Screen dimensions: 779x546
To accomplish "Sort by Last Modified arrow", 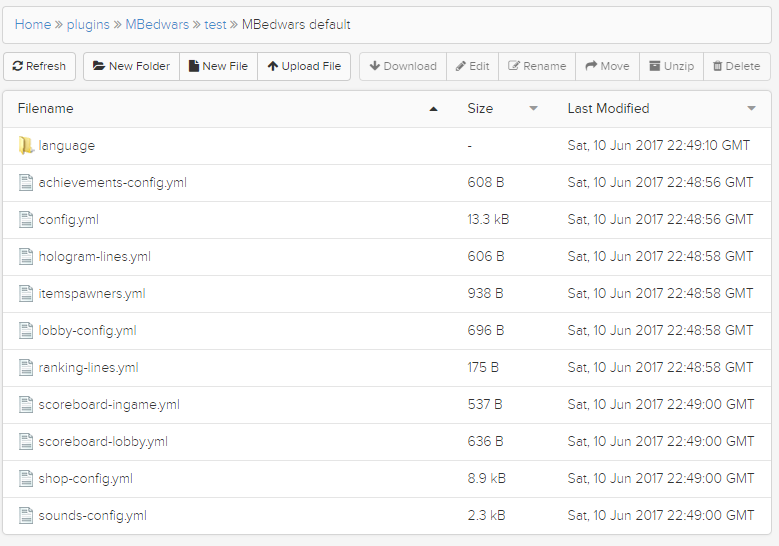I will point(752,108).
